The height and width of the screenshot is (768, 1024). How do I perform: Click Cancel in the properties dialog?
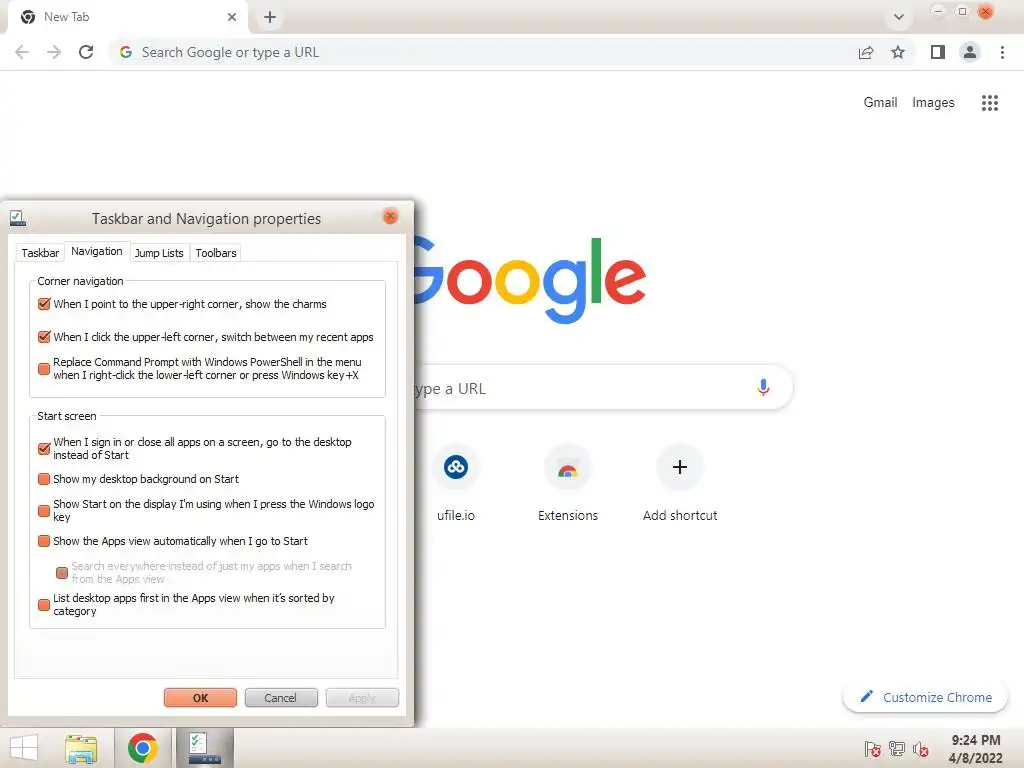point(281,697)
